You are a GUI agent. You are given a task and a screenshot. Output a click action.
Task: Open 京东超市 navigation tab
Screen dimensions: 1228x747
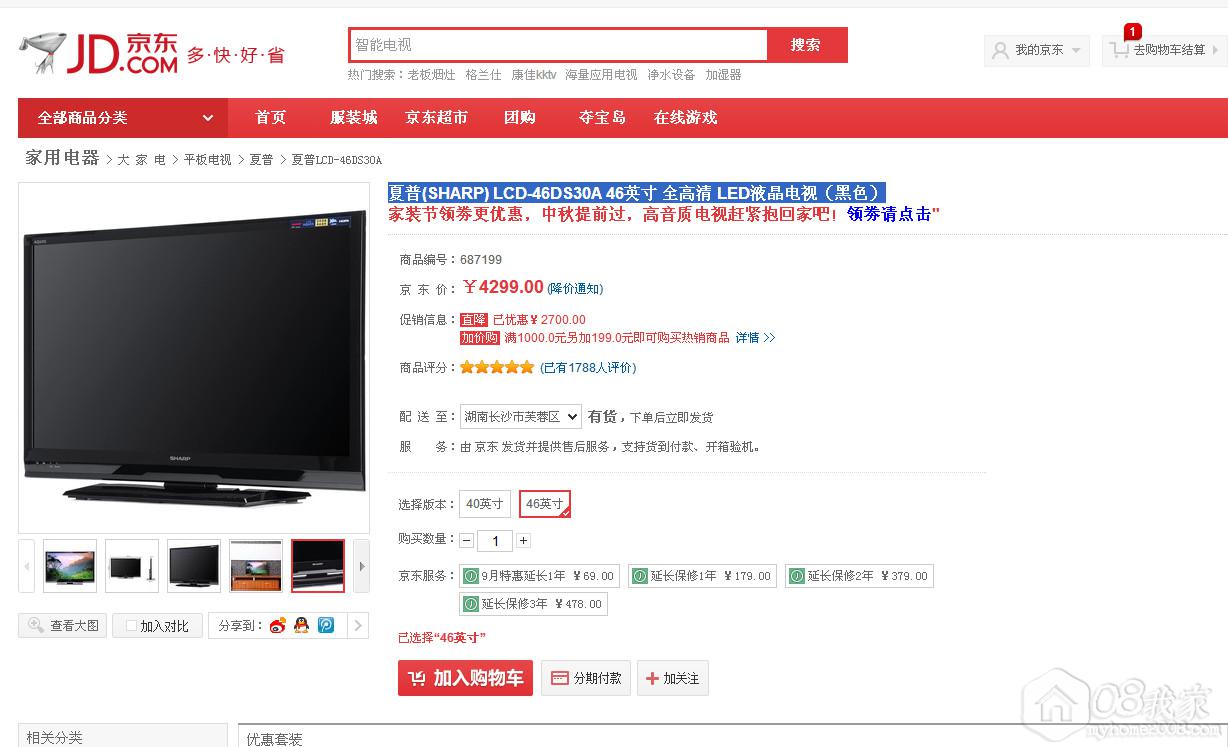coord(436,118)
